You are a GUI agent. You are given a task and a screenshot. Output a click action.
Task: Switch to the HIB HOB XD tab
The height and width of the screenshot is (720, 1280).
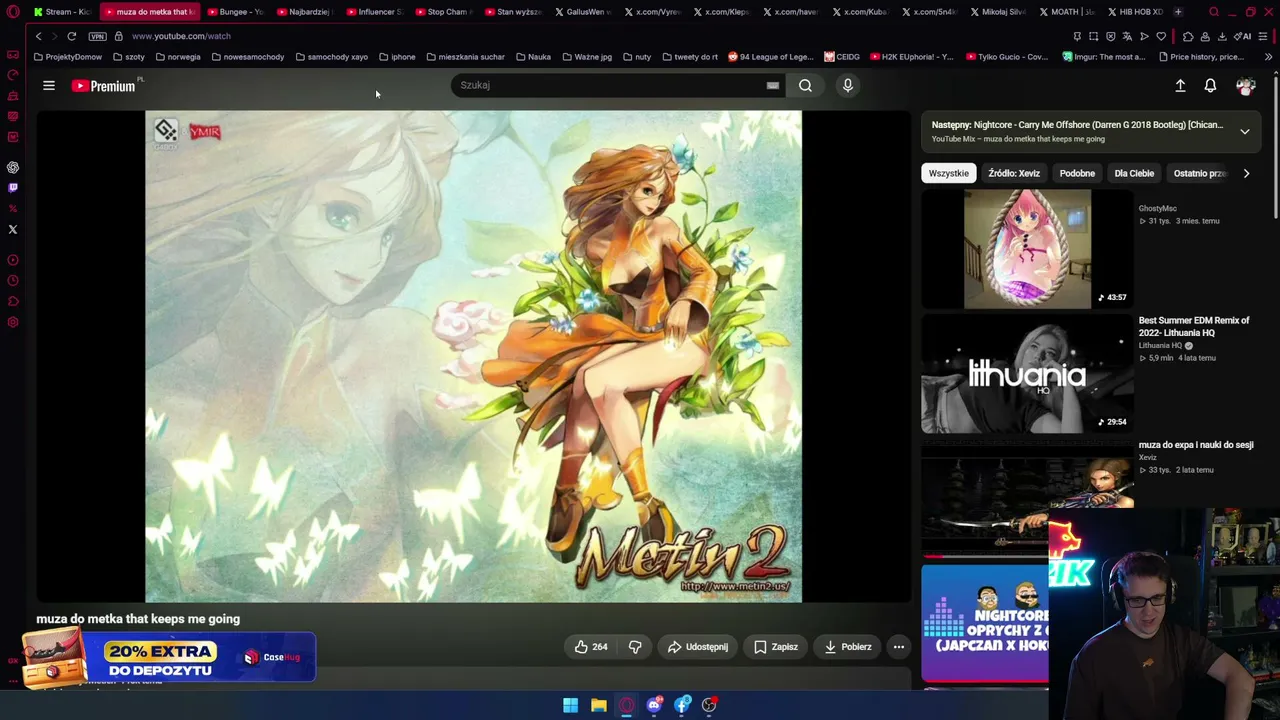pyautogui.click(x=1136, y=12)
